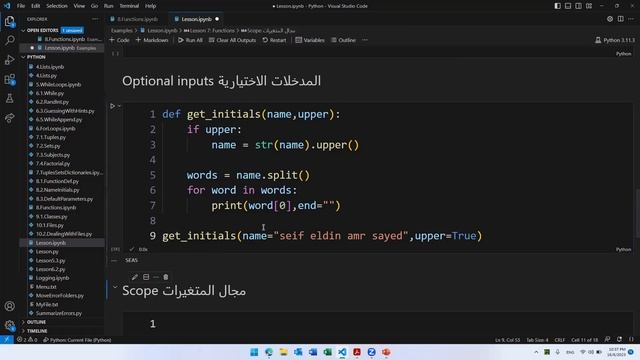Open the Variables panel
Viewport: 640px width, 360px height.
click(x=310, y=40)
